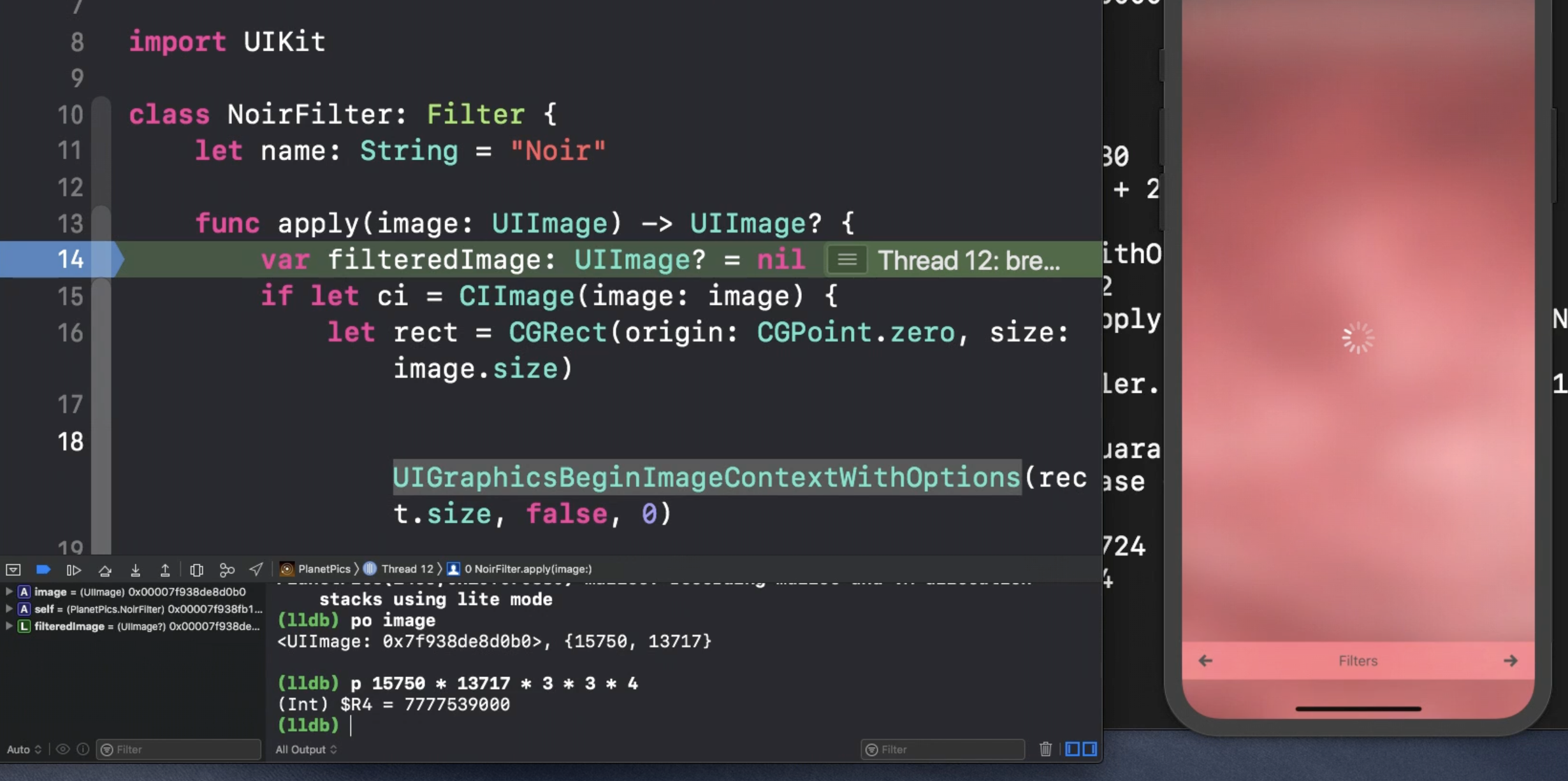
Task: Click the Simulate Location arrow icon
Action: click(x=256, y=569)
